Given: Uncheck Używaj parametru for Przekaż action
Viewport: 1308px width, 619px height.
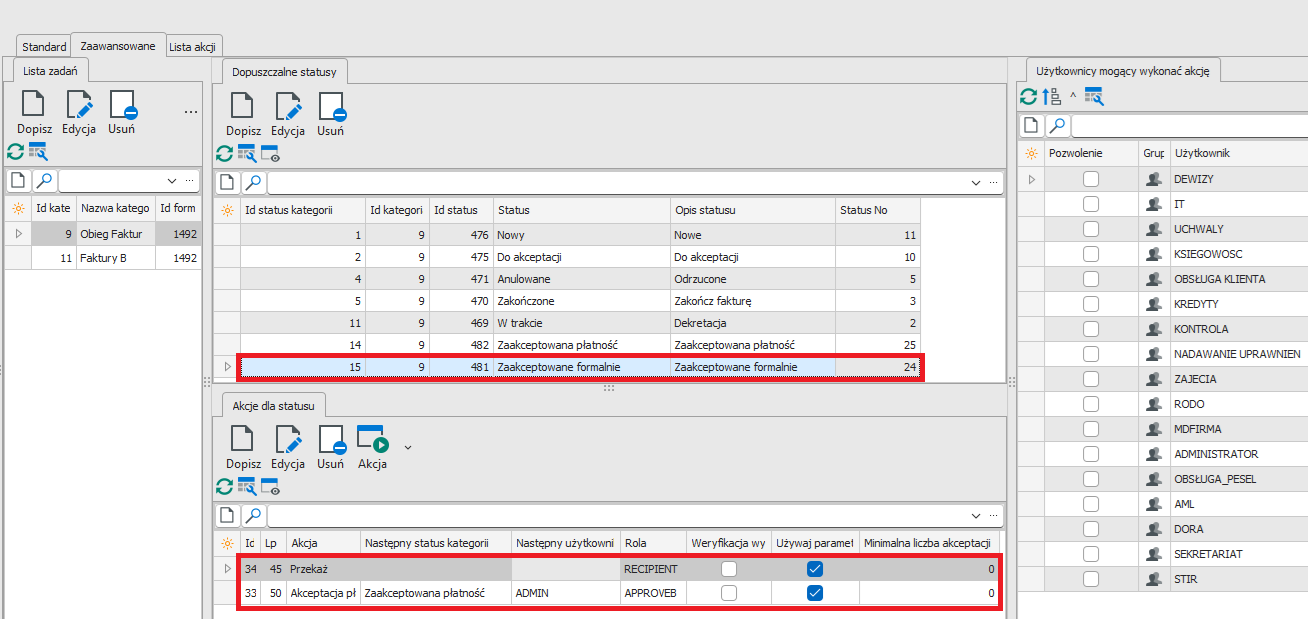Looking at the screenshot, I should (x=815, y=569).
